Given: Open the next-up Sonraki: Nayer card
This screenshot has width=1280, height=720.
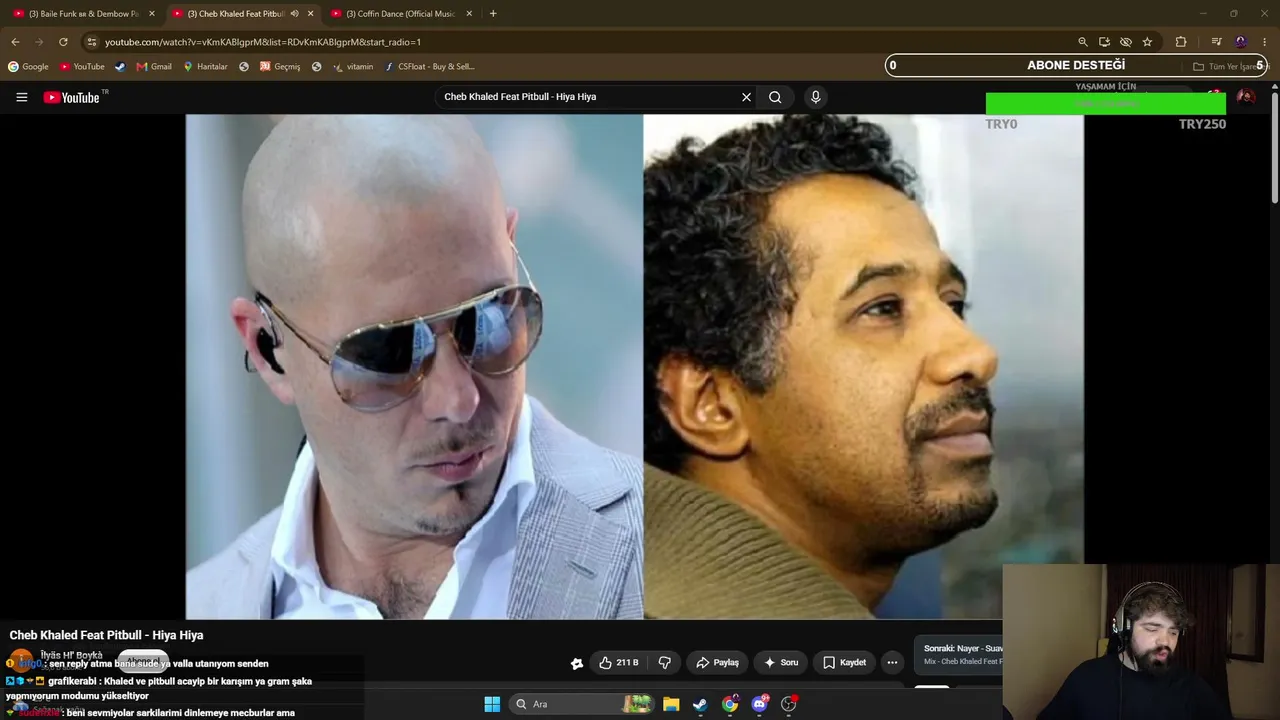Looking at the screenshot, I should coord(959,655).
